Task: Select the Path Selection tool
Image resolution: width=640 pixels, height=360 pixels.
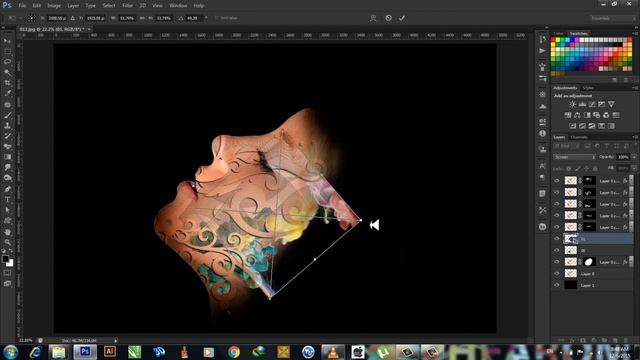Action: [x=7, y=210]
